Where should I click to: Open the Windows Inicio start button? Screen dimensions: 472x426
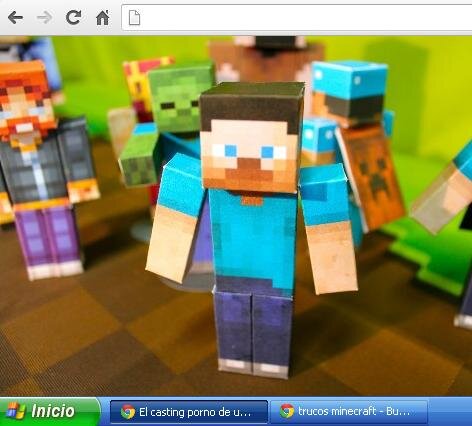(50, 411)
